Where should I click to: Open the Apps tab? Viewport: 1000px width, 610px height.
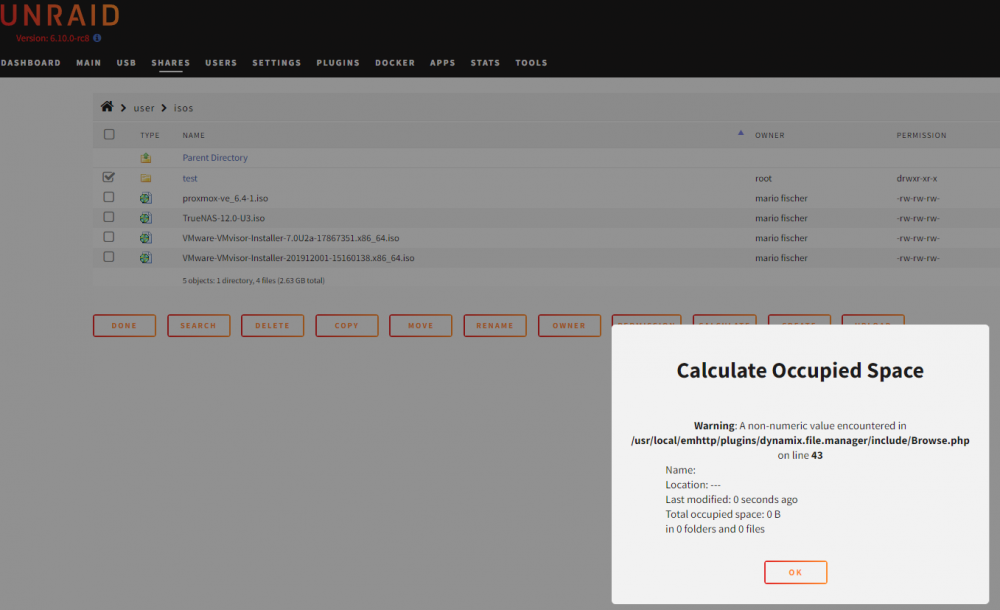pos(443,63)
